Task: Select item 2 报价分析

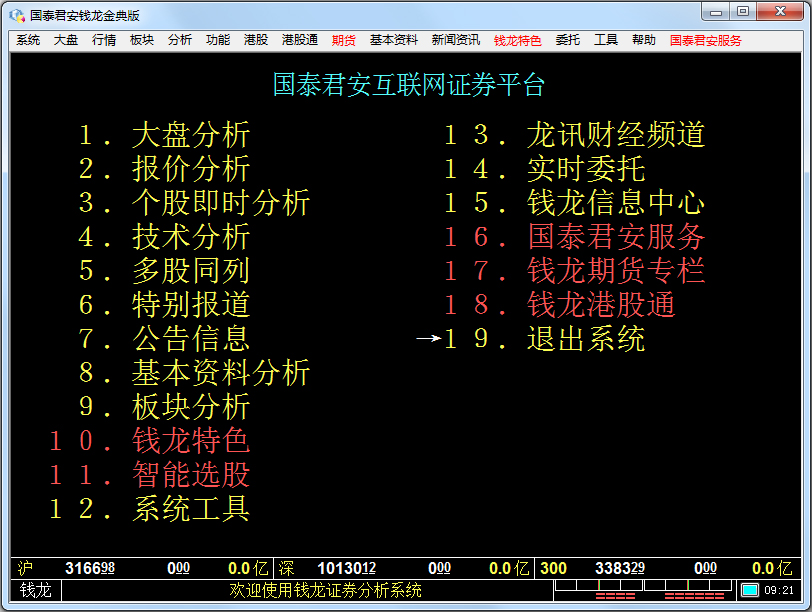Action: point(165,169)
